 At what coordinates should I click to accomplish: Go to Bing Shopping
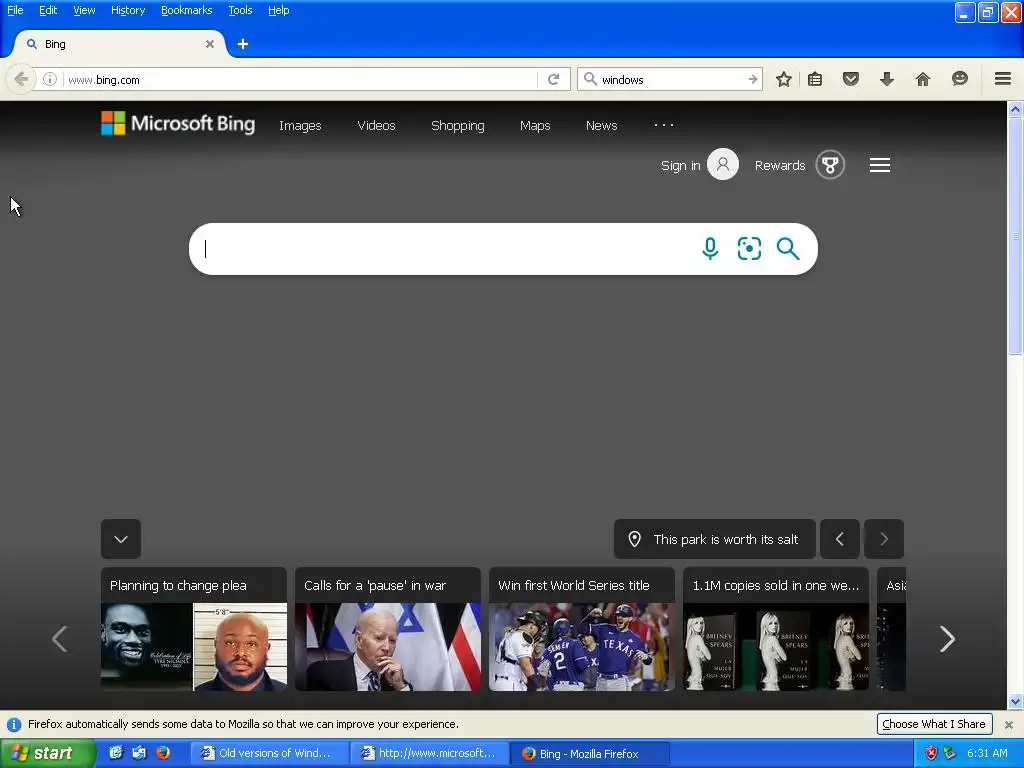458,125
